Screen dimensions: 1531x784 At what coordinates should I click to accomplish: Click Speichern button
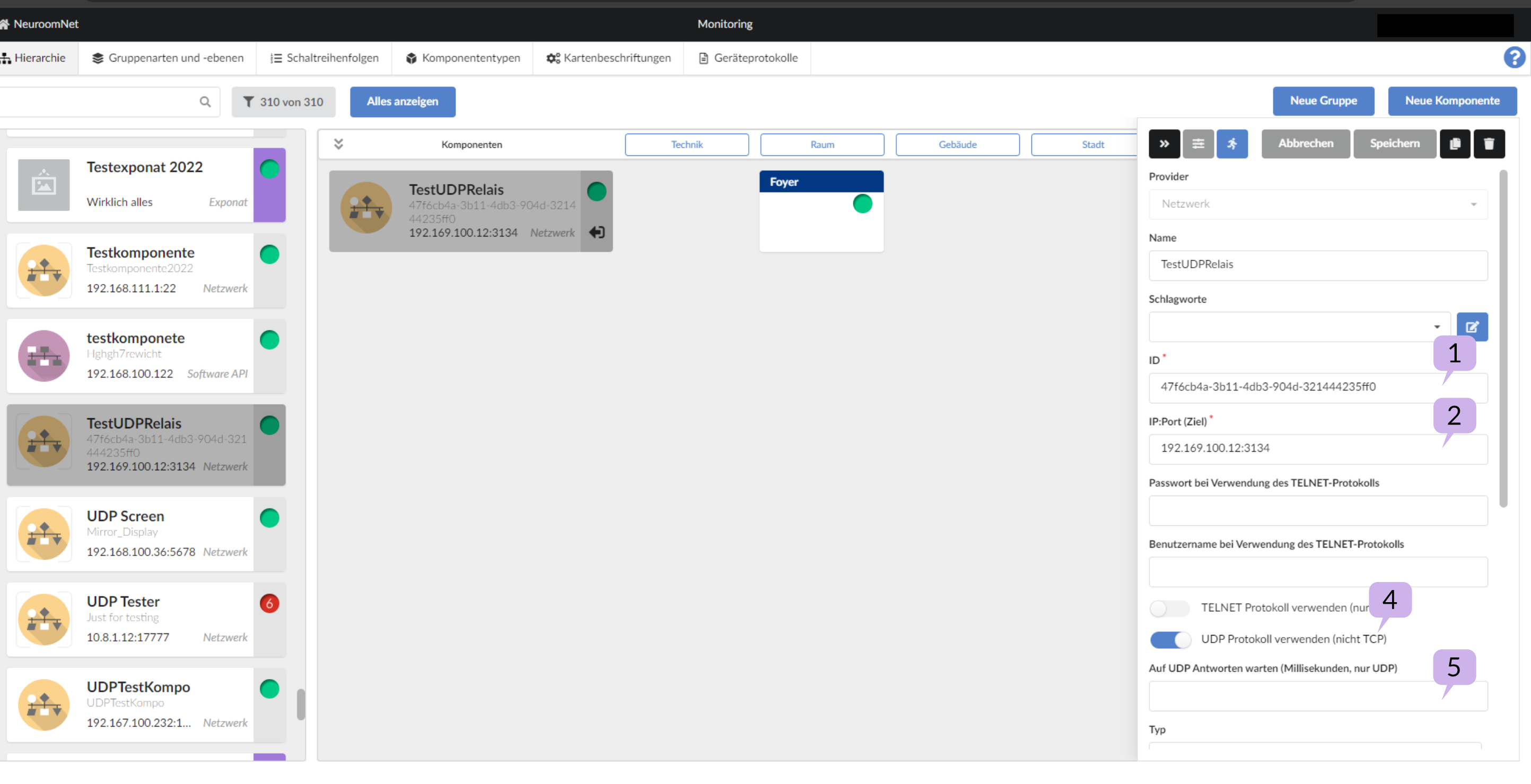tap(1394, 144)
